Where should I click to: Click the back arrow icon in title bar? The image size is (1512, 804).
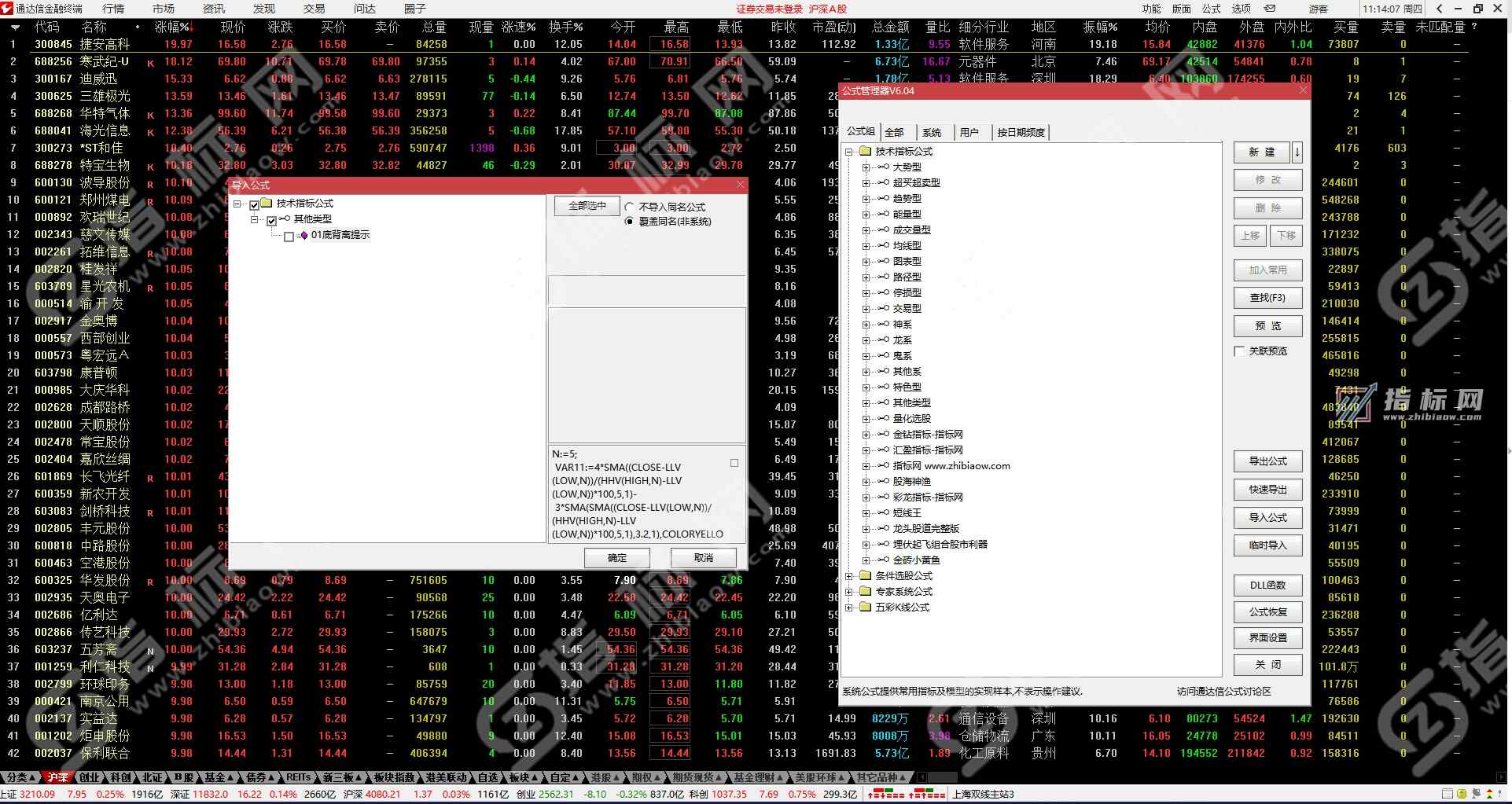1439,9
